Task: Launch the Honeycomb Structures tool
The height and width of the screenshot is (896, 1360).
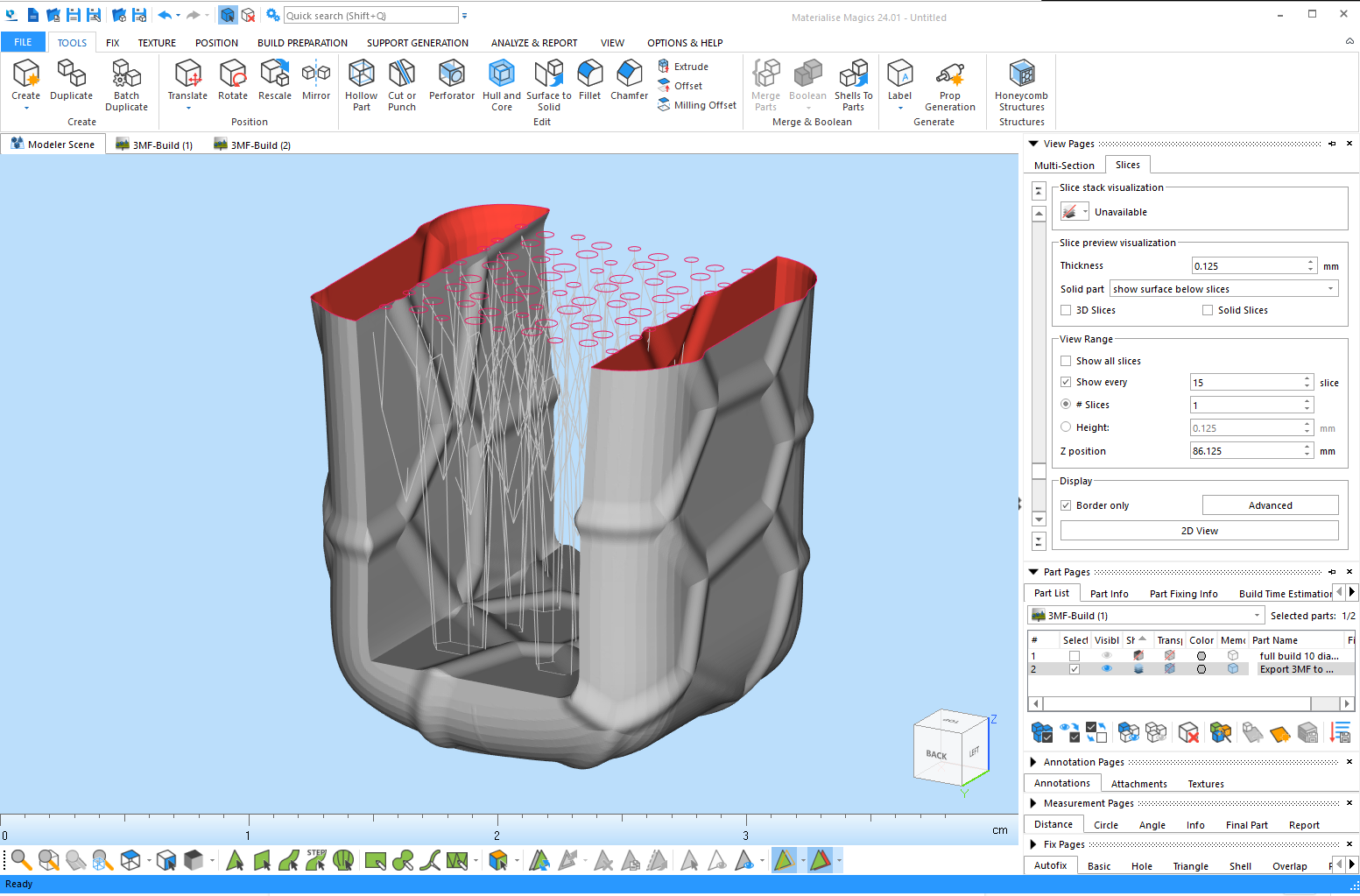Action: click(x=1021, y=85)
